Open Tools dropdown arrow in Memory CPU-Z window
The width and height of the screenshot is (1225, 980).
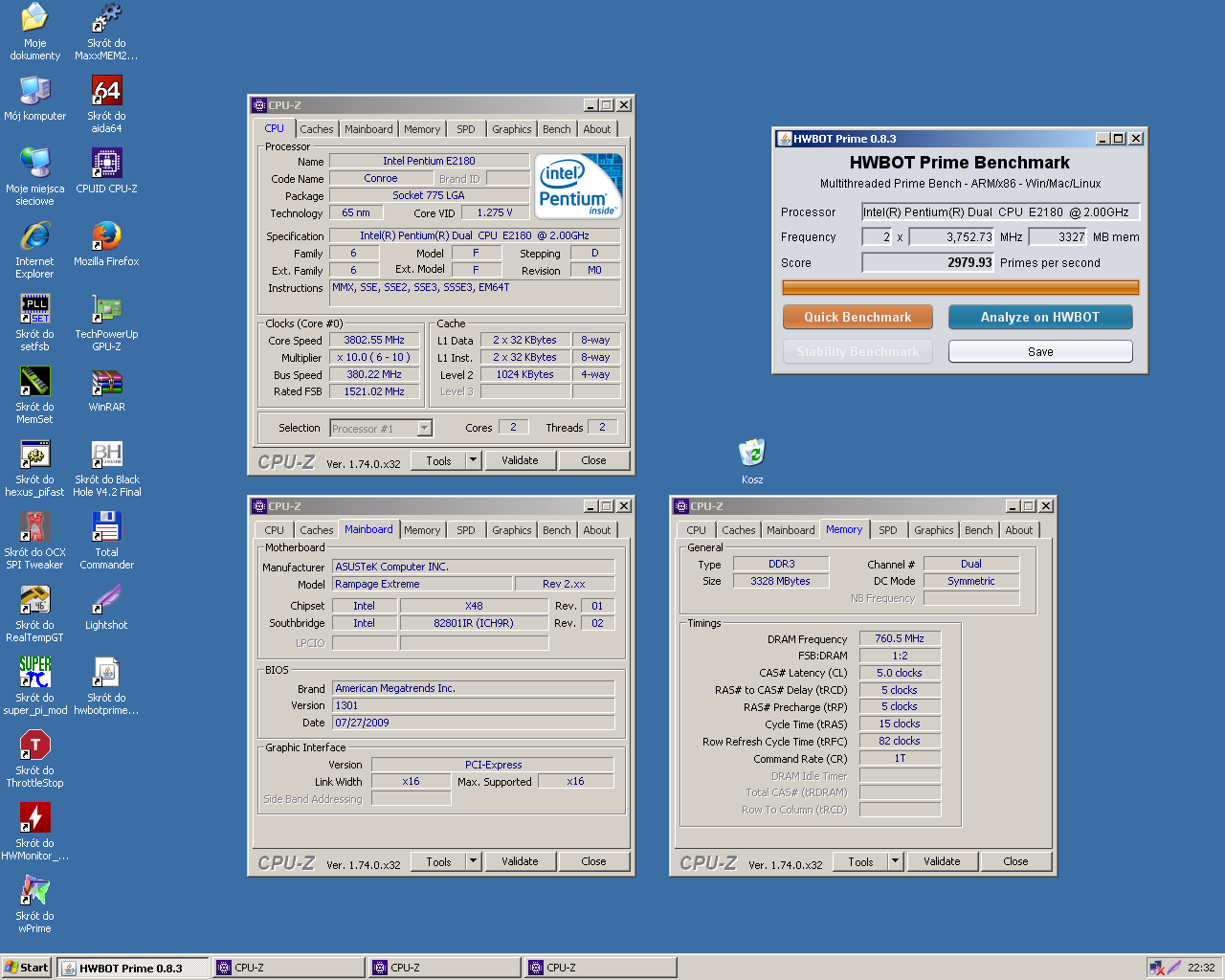pyautogui.click(x=895, y=861)
